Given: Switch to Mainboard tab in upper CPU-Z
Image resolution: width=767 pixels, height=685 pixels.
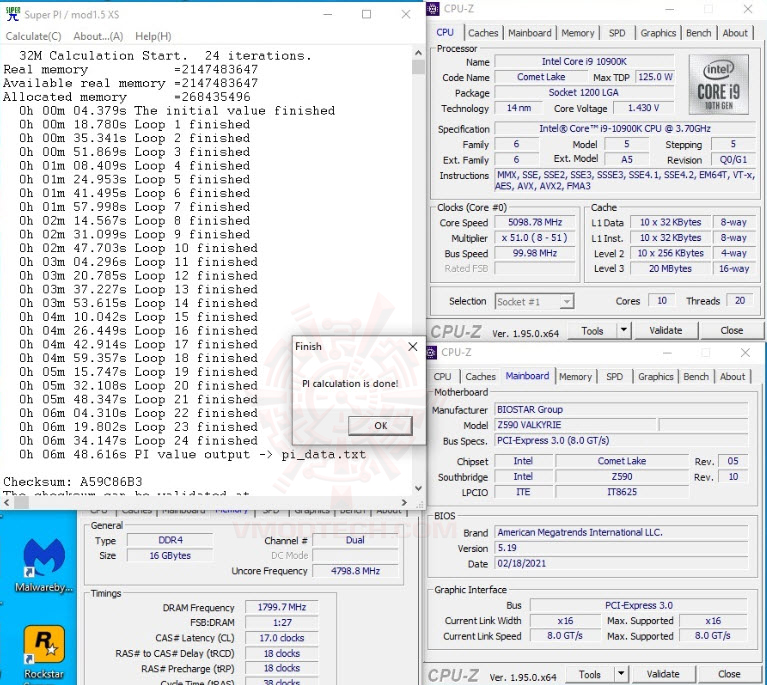Looking at the screenshot, I should coord(529,33).
